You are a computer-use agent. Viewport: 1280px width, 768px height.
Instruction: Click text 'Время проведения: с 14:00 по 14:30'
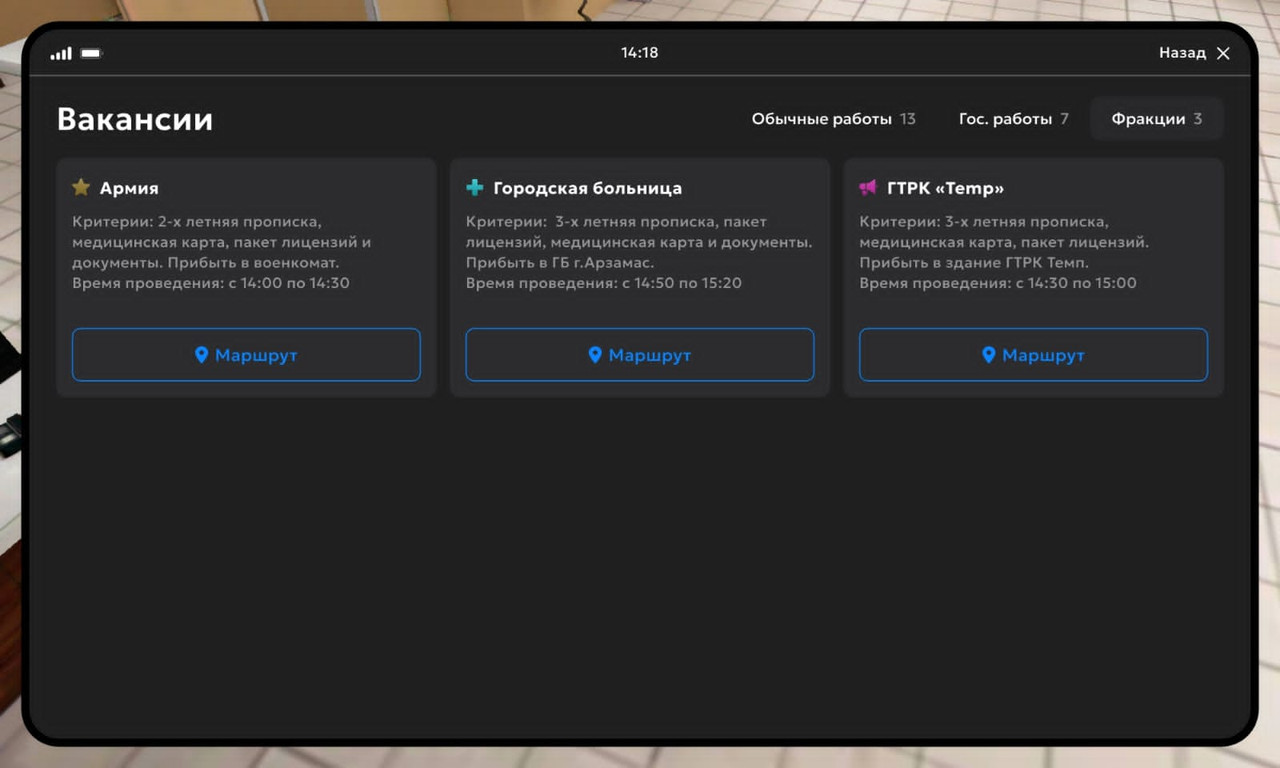click(x=211, y=283)
